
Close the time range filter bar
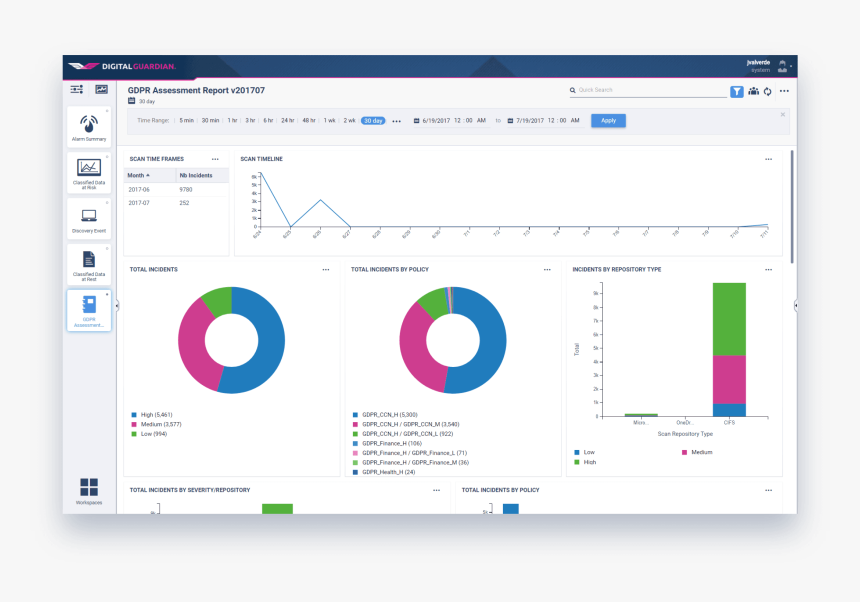(x=783, y=115)
